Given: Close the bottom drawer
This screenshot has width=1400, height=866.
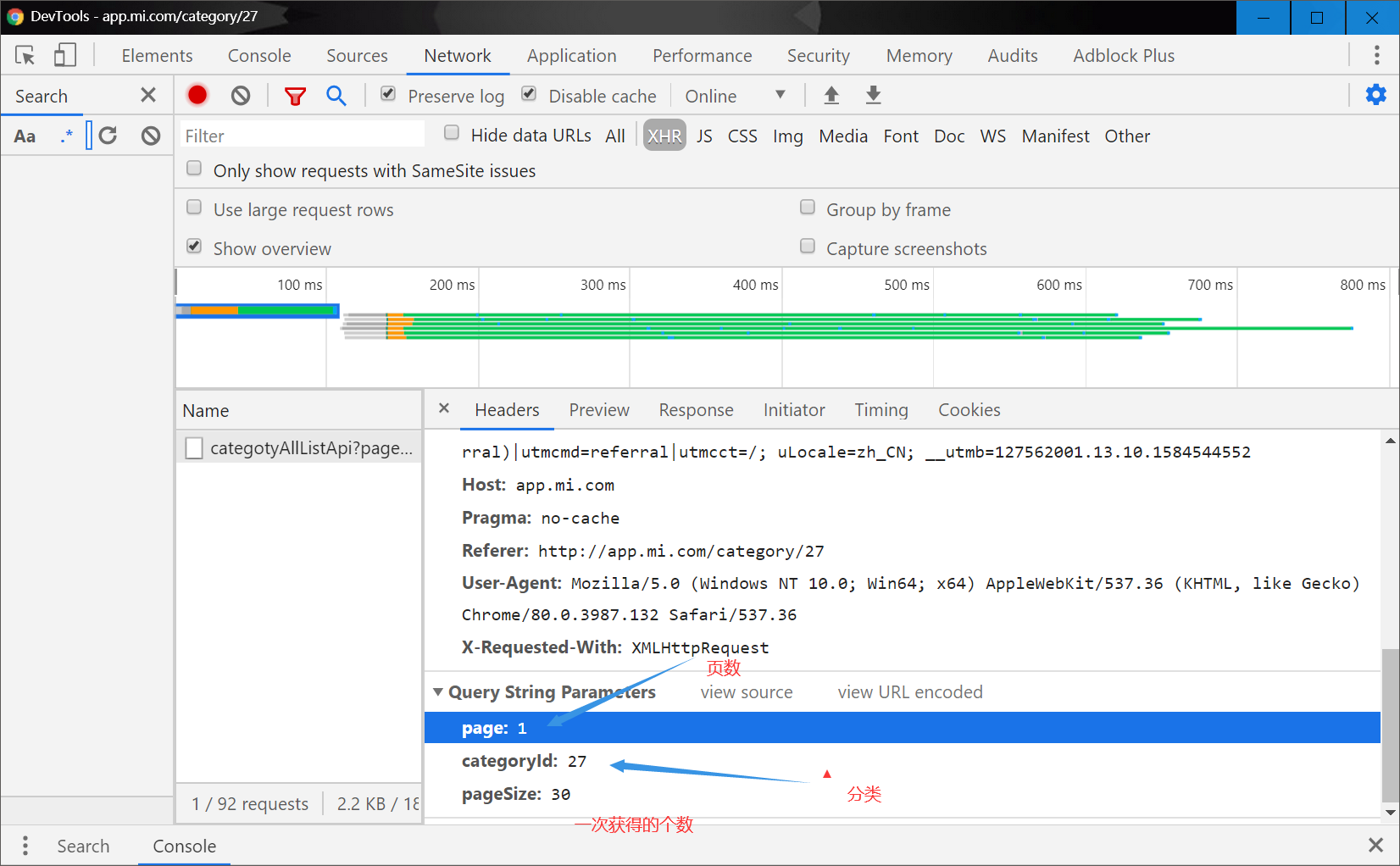Looking at the screenshot, I should 1376,845.
